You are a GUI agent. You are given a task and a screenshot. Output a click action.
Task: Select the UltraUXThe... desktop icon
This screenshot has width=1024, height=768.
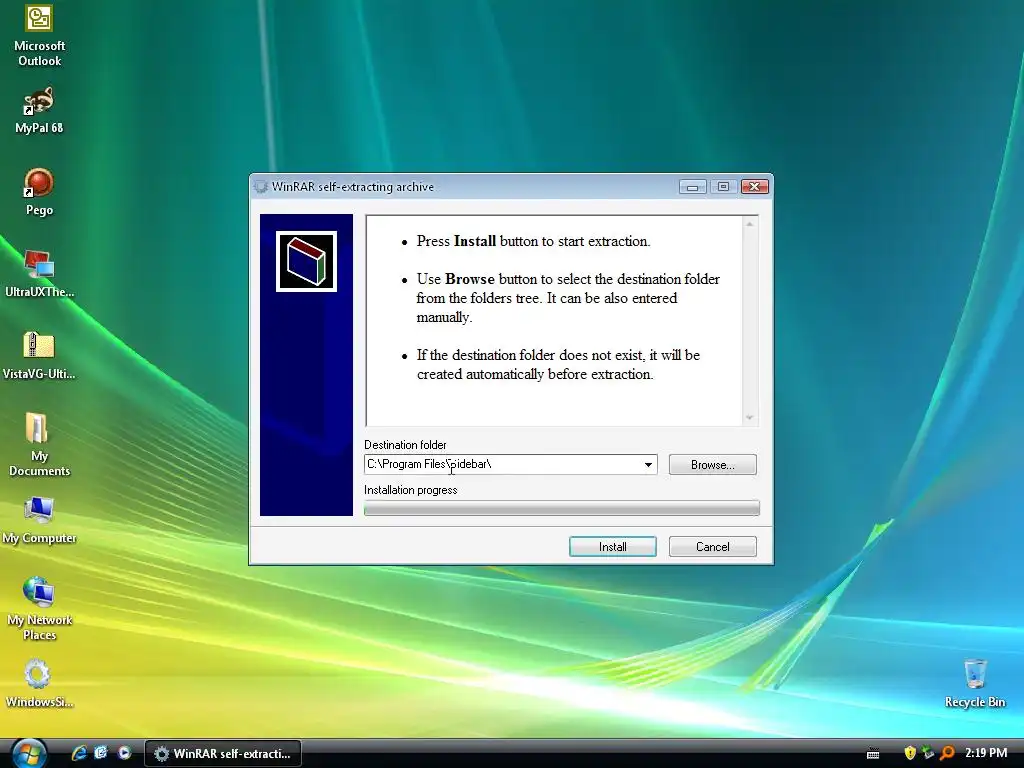click(39, 274)
